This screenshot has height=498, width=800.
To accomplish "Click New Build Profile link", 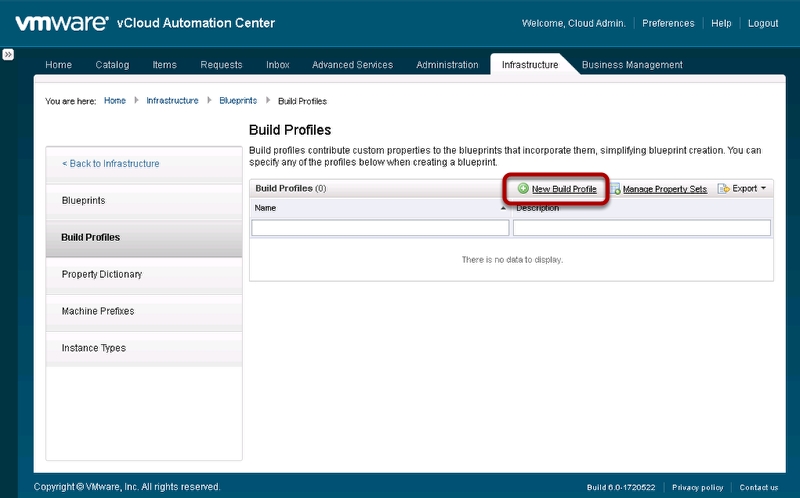I will coord(564,189).
